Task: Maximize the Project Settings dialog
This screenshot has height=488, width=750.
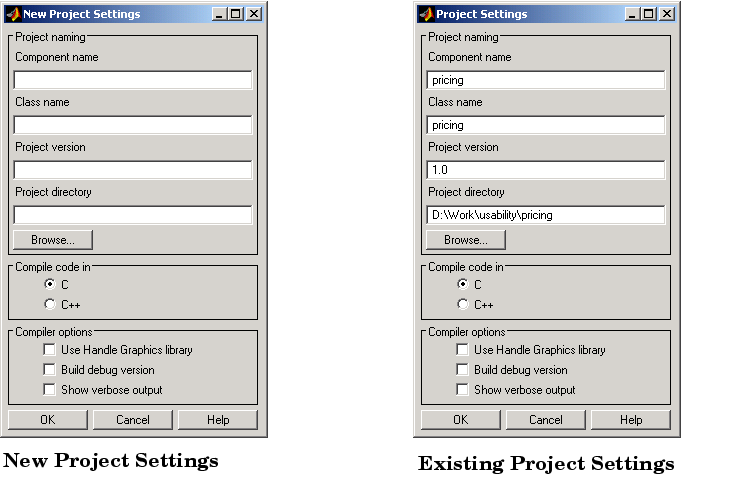Action: coord(649,14)
